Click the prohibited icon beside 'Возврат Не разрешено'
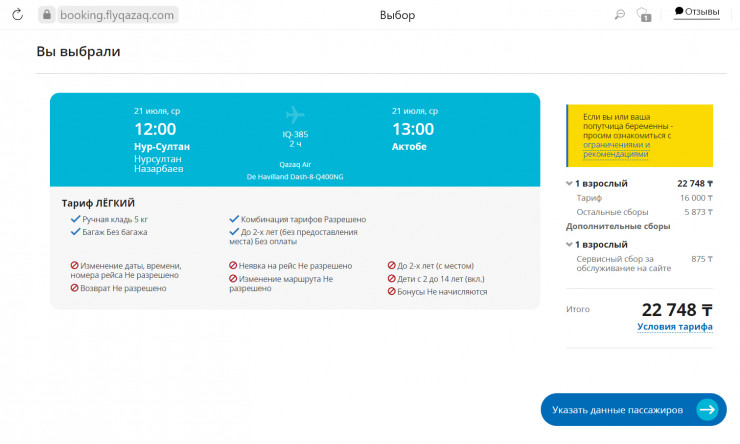Screen dimensions: 740x444 tap(75, 288)
